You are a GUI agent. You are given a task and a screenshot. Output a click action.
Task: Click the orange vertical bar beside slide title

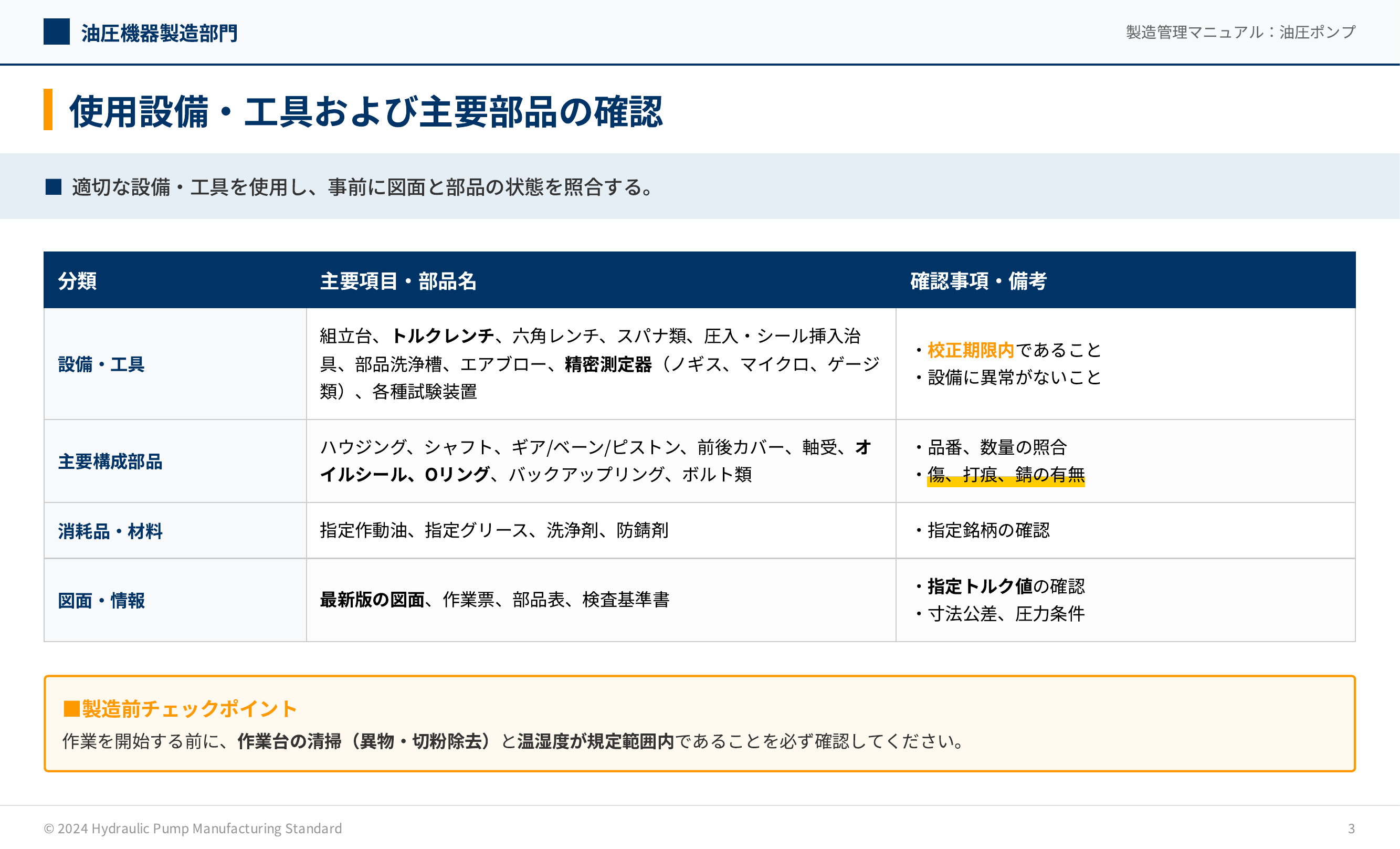tap(48, 110)
